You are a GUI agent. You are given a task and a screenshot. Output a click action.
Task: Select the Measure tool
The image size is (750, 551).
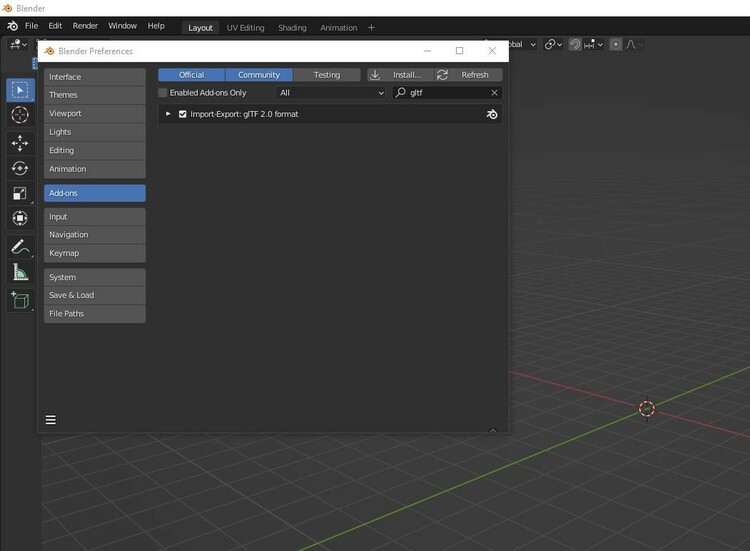[20, 272]
